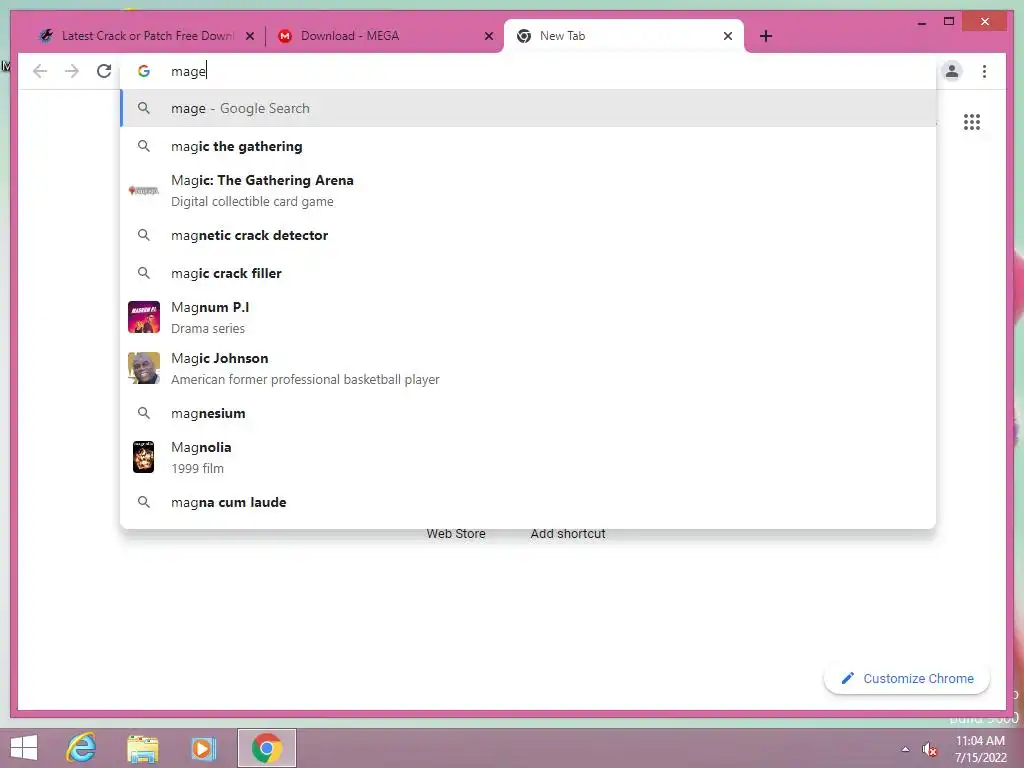Open the Web Store shortcut
This screenshot has height=768, width=1024.
click(456, 534)
